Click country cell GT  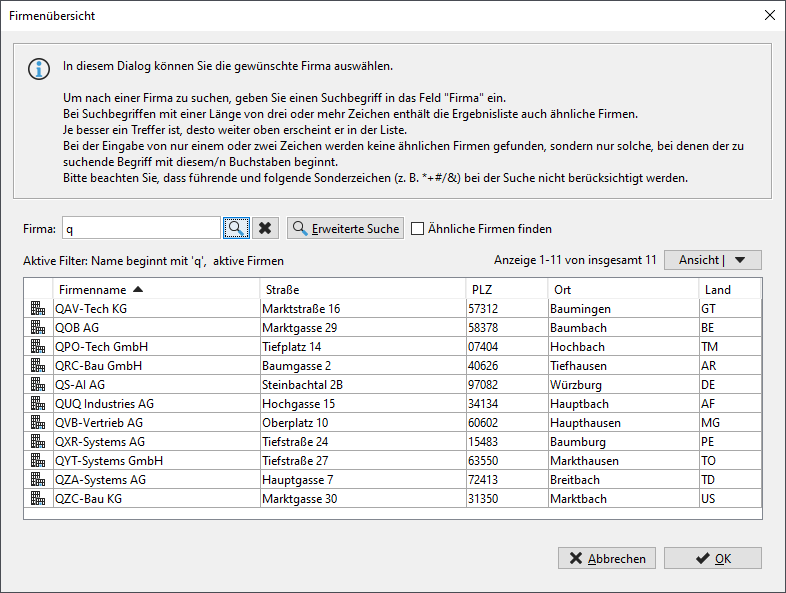pos(730,309)
